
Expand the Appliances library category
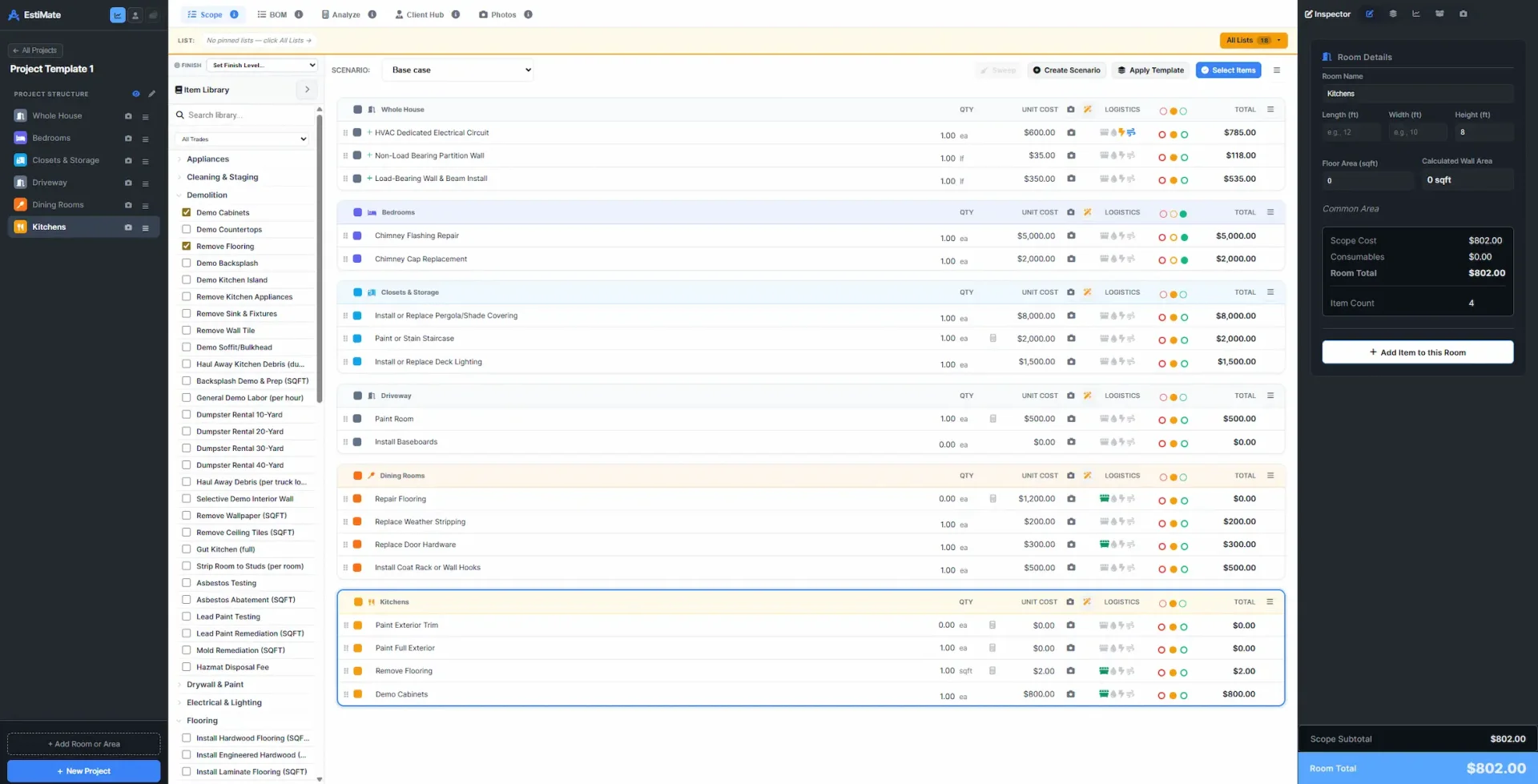(207, 159)
